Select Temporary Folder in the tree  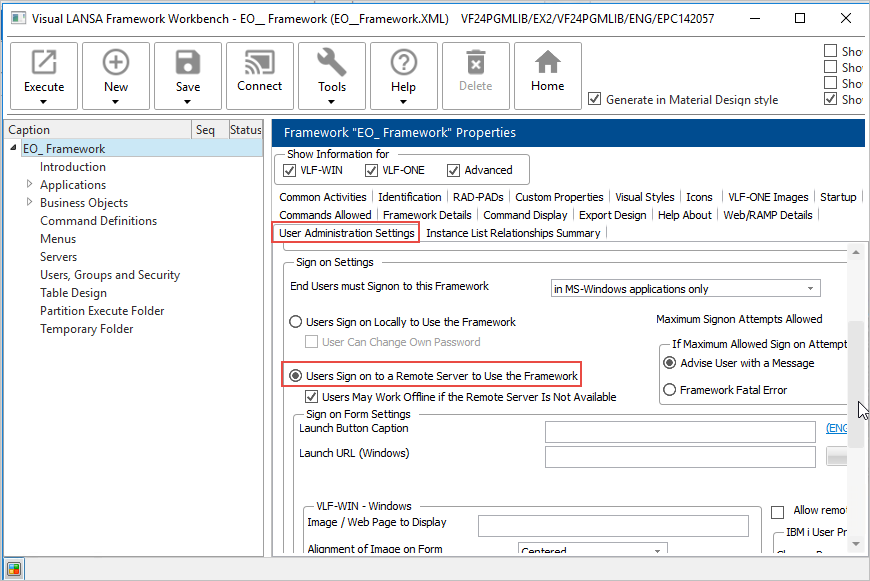[87, 329]
